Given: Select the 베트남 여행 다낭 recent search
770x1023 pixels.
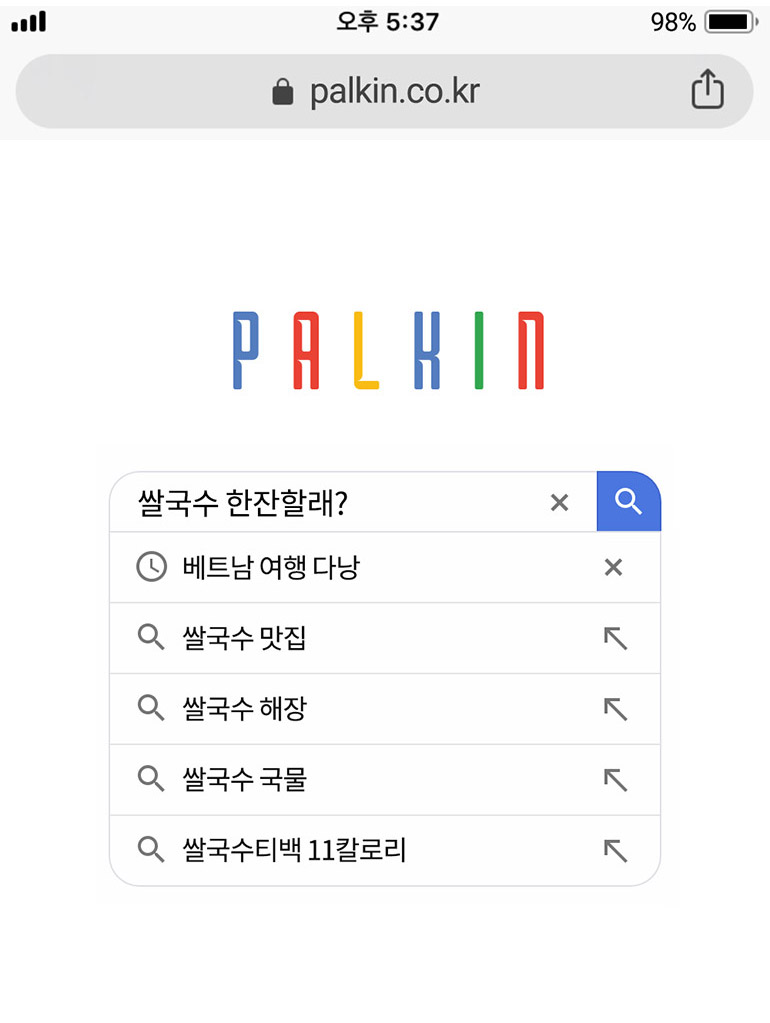Looking at the screenshot, I should [x=271, y=568].
